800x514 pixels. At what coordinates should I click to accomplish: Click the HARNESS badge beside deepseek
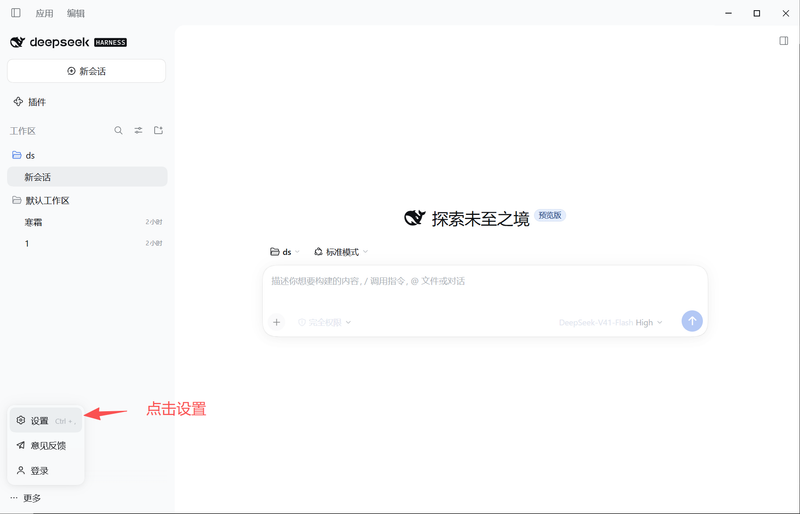(110, 42)
